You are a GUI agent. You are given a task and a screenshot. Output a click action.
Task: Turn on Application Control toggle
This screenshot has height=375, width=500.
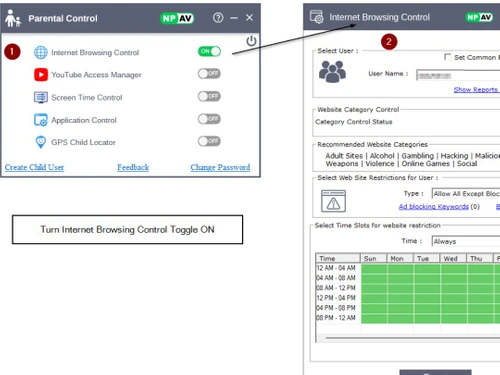209,119
